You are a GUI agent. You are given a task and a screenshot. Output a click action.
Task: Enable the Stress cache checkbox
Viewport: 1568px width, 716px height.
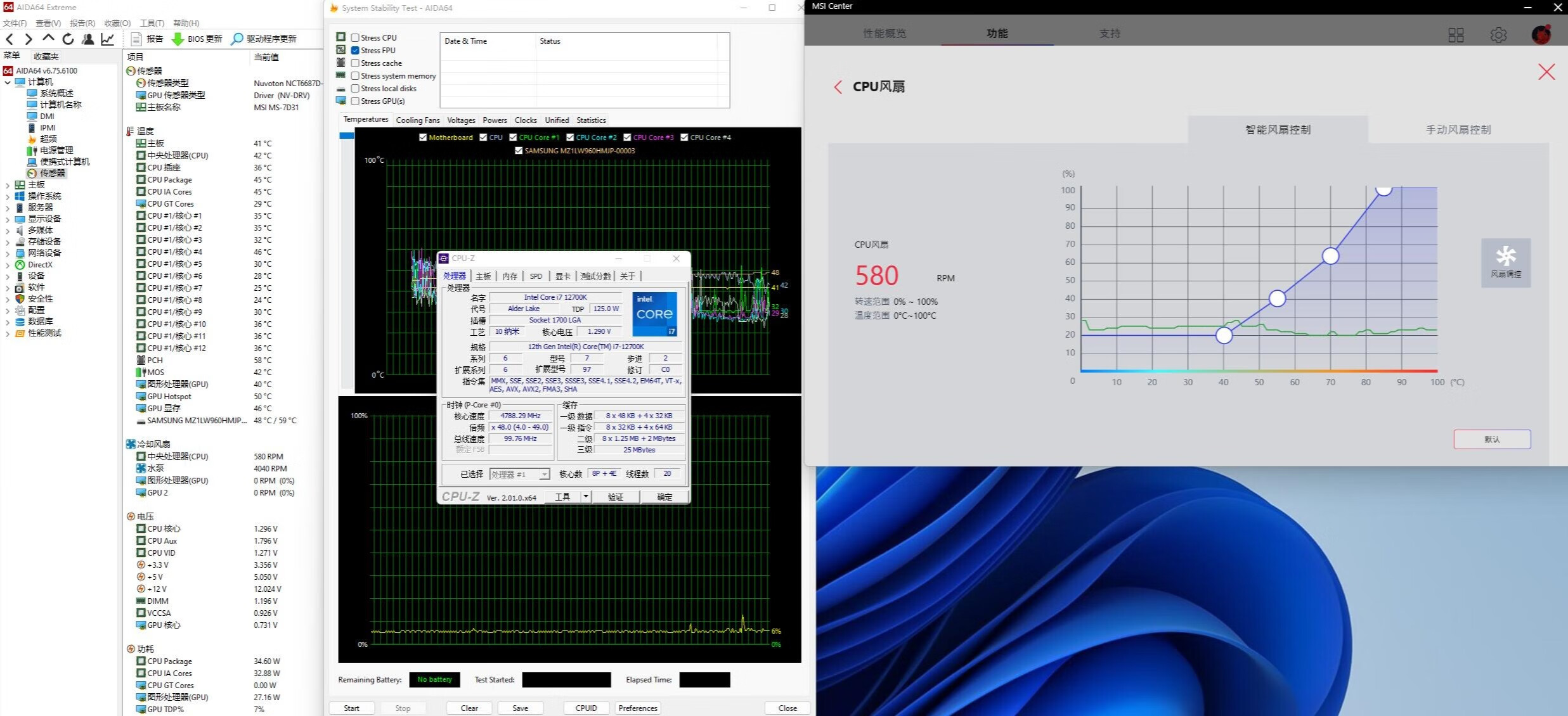tap(355, 63)
